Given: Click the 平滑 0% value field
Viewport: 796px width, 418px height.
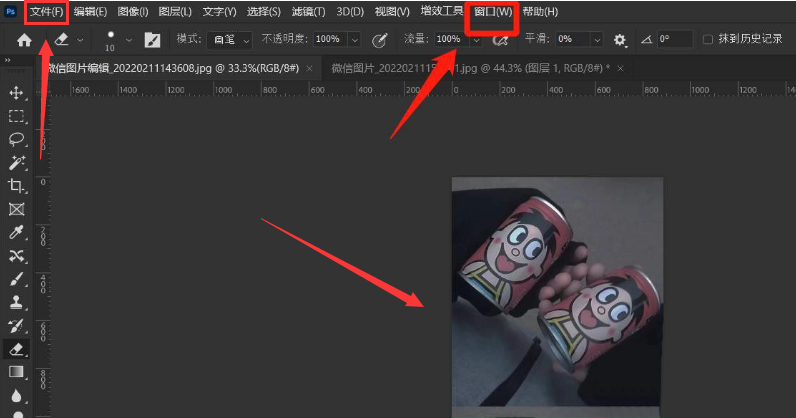Looking at the screenshot, I should (x=573, y=39).
